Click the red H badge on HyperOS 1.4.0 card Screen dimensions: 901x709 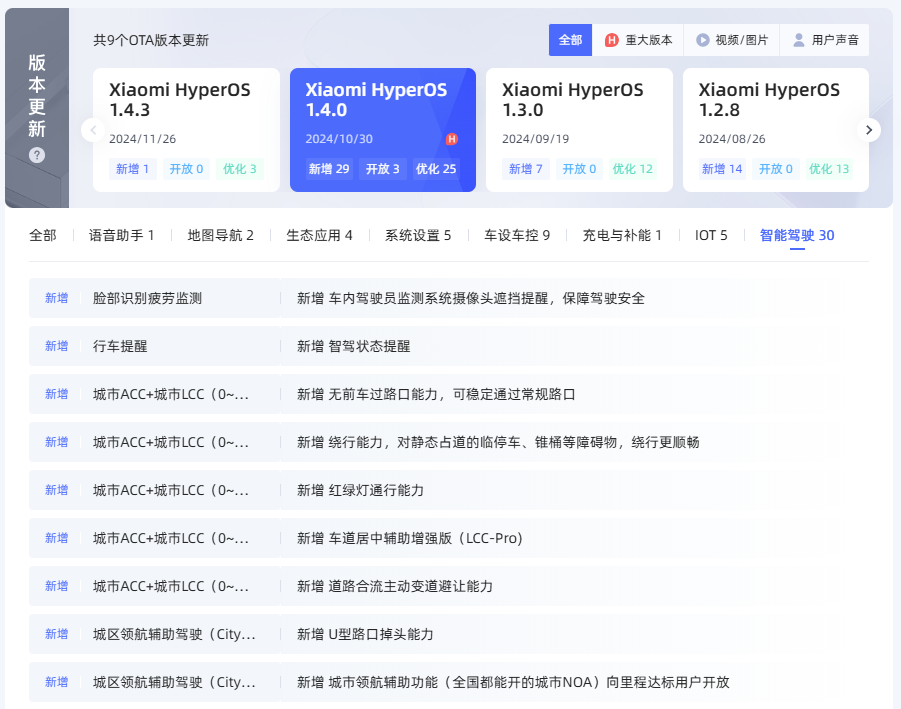click(x=452, y=139)
